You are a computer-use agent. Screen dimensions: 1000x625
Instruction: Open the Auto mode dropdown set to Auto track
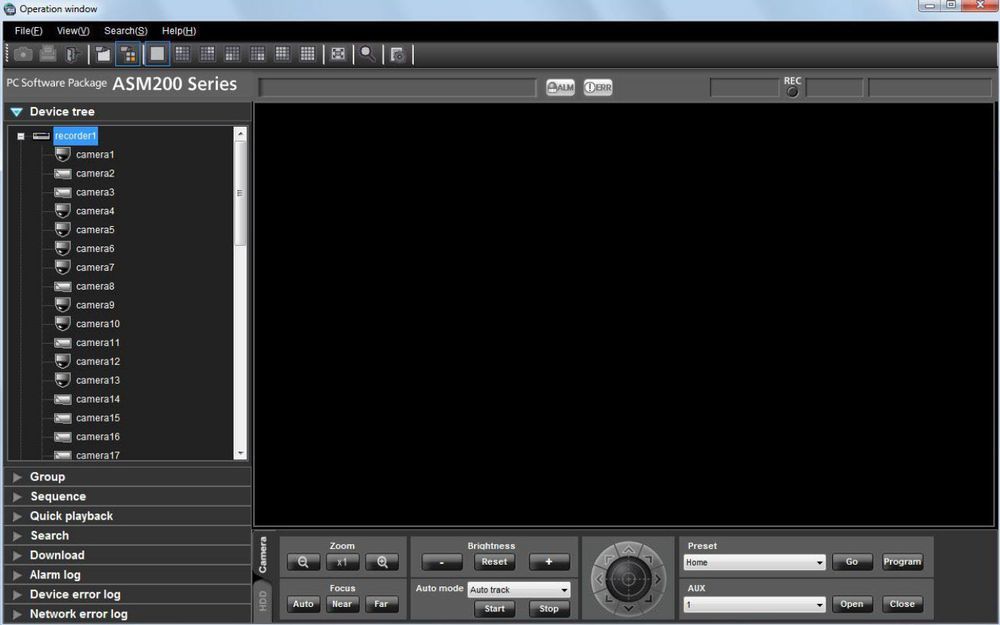pos(518,589)
